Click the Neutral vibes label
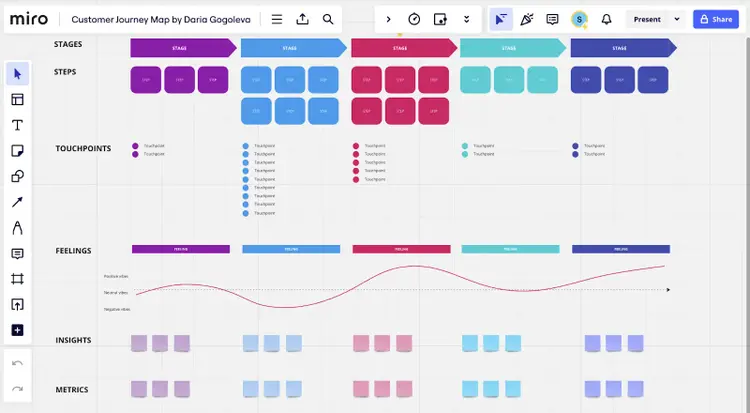This screenshot has width=750, height=413. coord(116,292)
